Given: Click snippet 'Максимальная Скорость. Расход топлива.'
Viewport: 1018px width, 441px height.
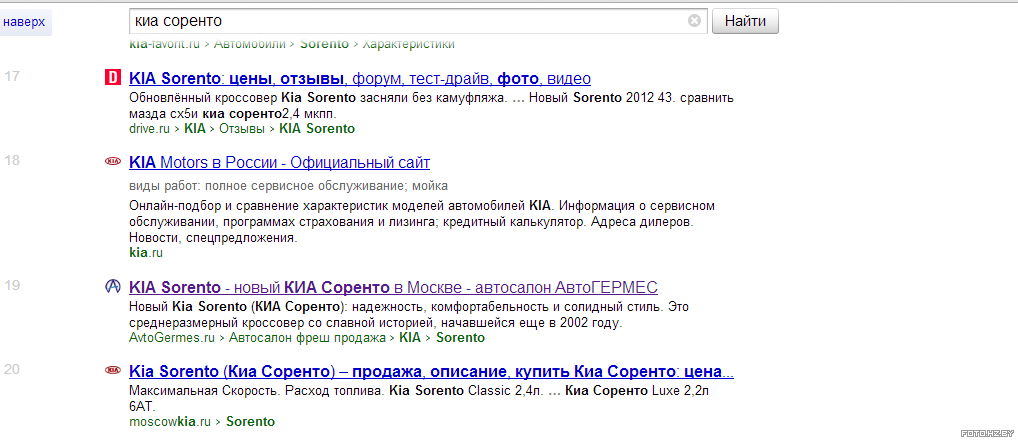Looking at the screenshot, I should tap(258, 392).
